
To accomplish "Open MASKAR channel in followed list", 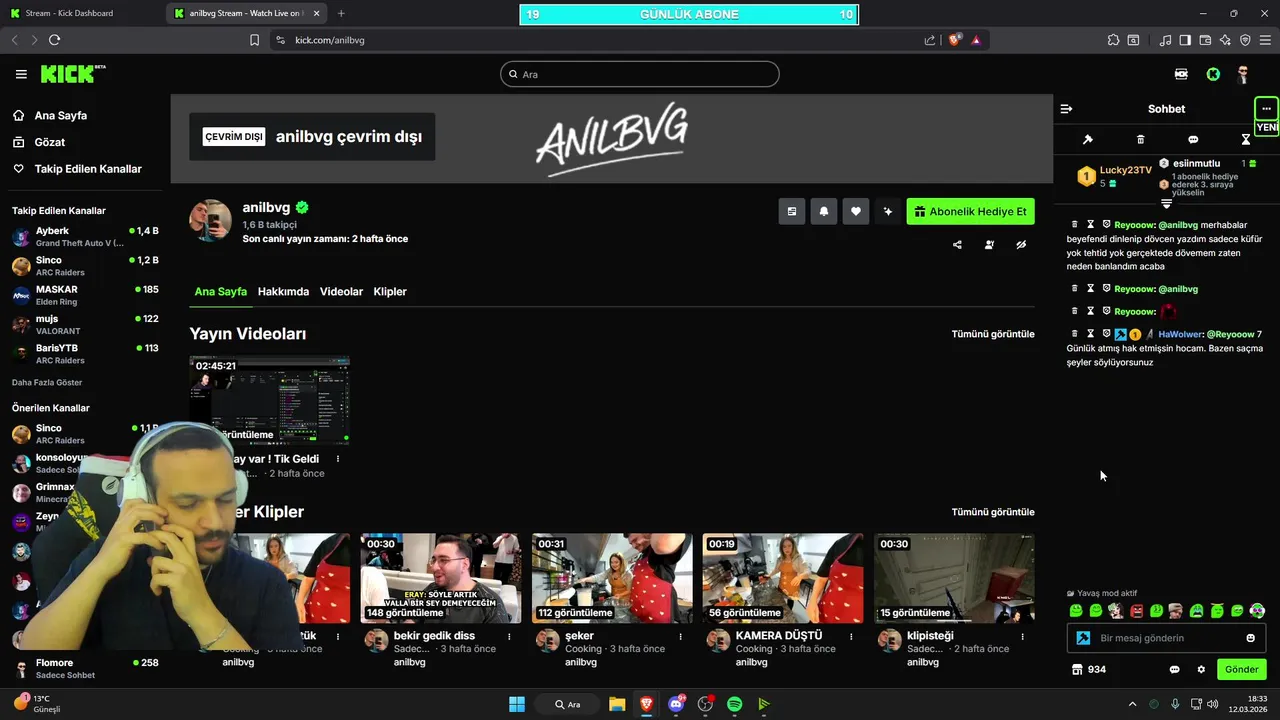I will tap(85, 295).
